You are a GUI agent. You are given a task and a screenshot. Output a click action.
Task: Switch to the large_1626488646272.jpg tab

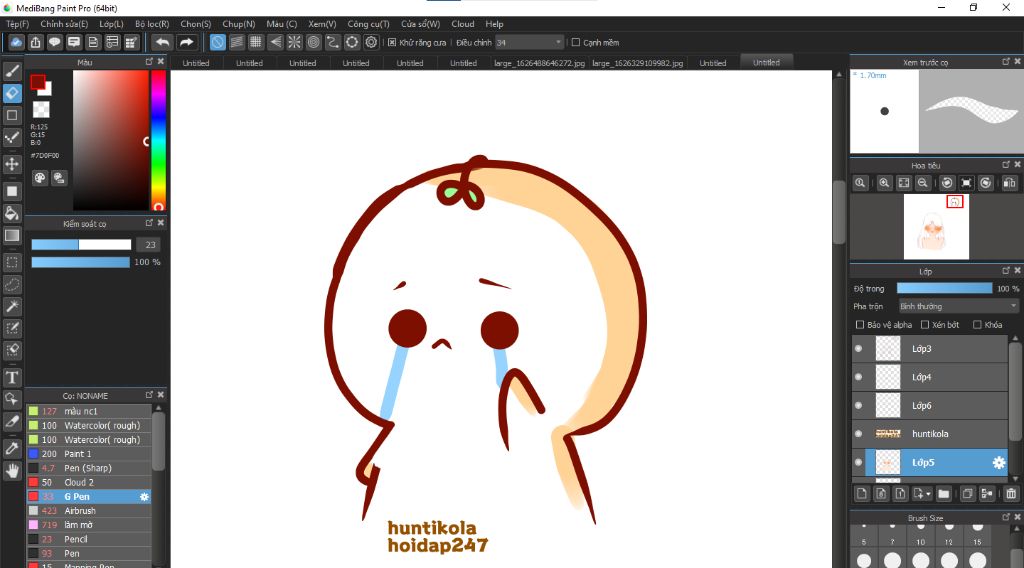pyautogui.click(x=539, y=63)
